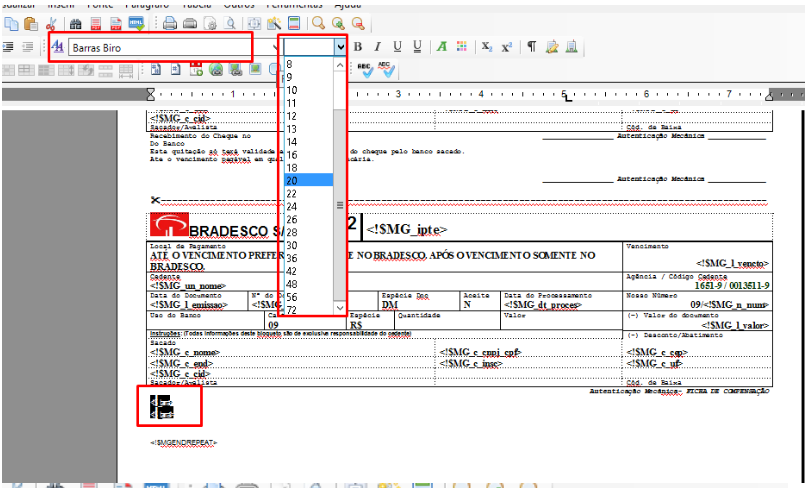Click the font size input field
Image resolution: width=806 pixels, height=488 pixels.
click(x=309, y=47)
